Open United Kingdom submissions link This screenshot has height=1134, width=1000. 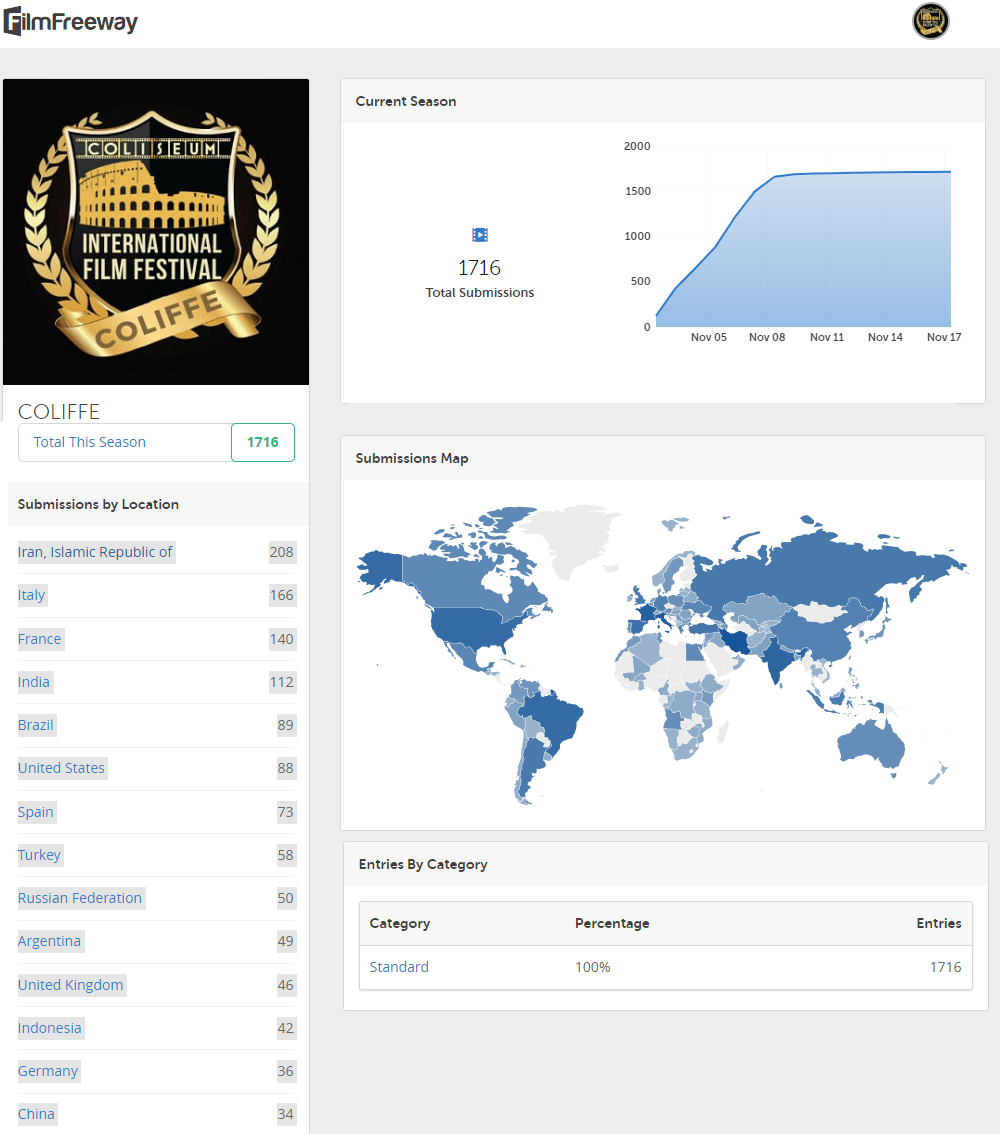[70, 985]
